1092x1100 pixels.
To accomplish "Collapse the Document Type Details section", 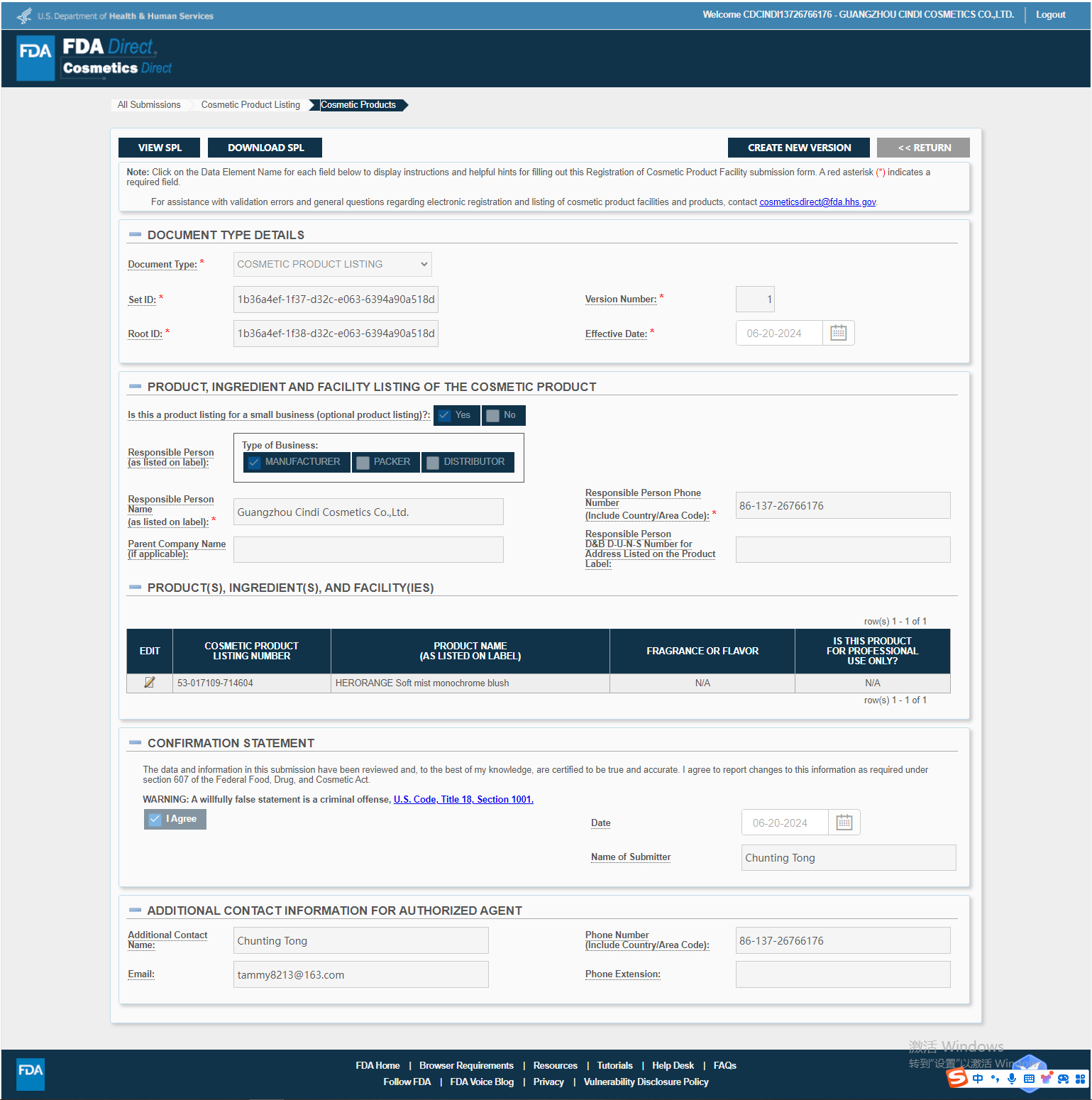I will coord(135,235).
